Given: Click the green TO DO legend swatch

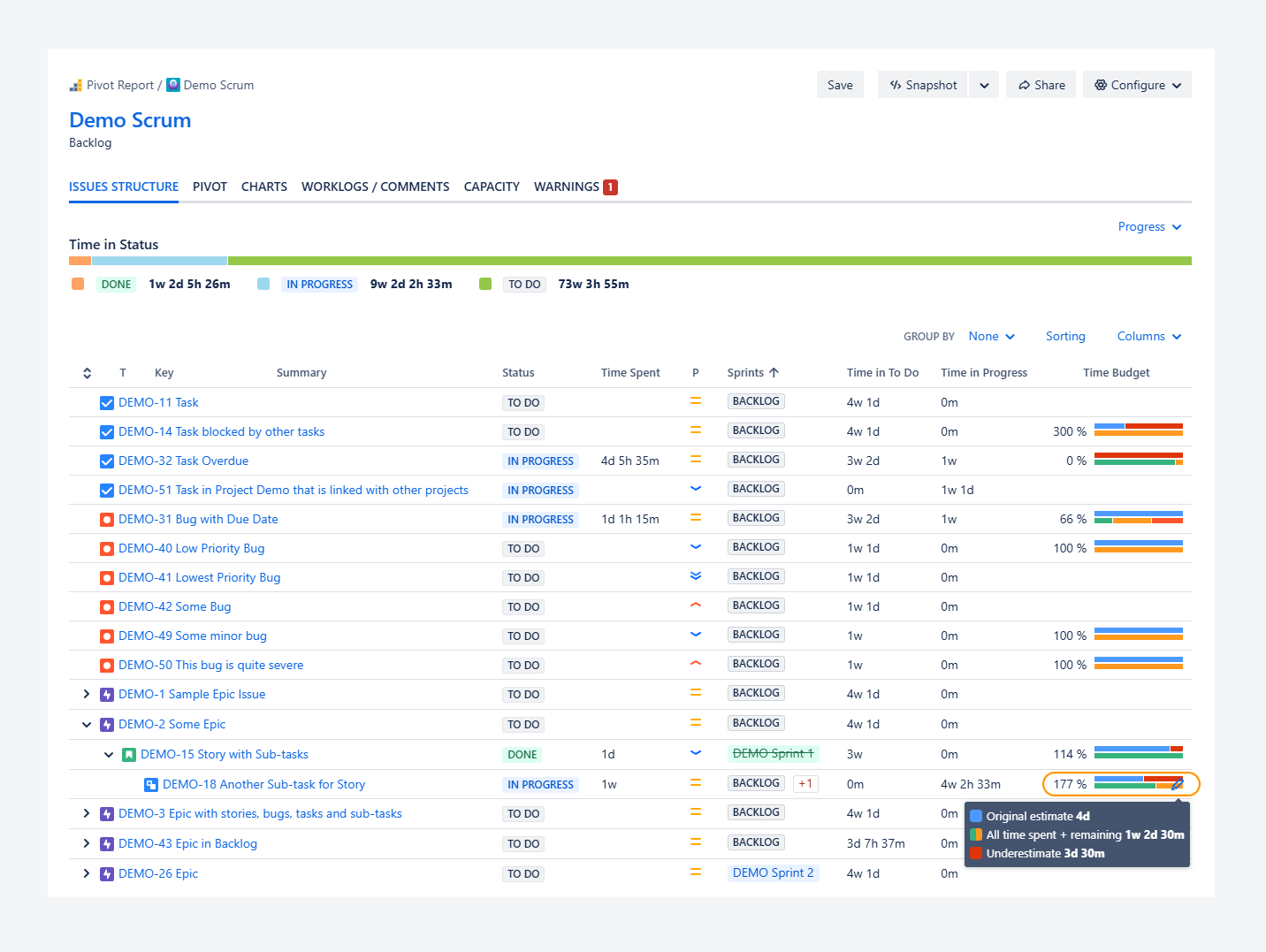Looking at the screenshot, I should pos(485,284).
